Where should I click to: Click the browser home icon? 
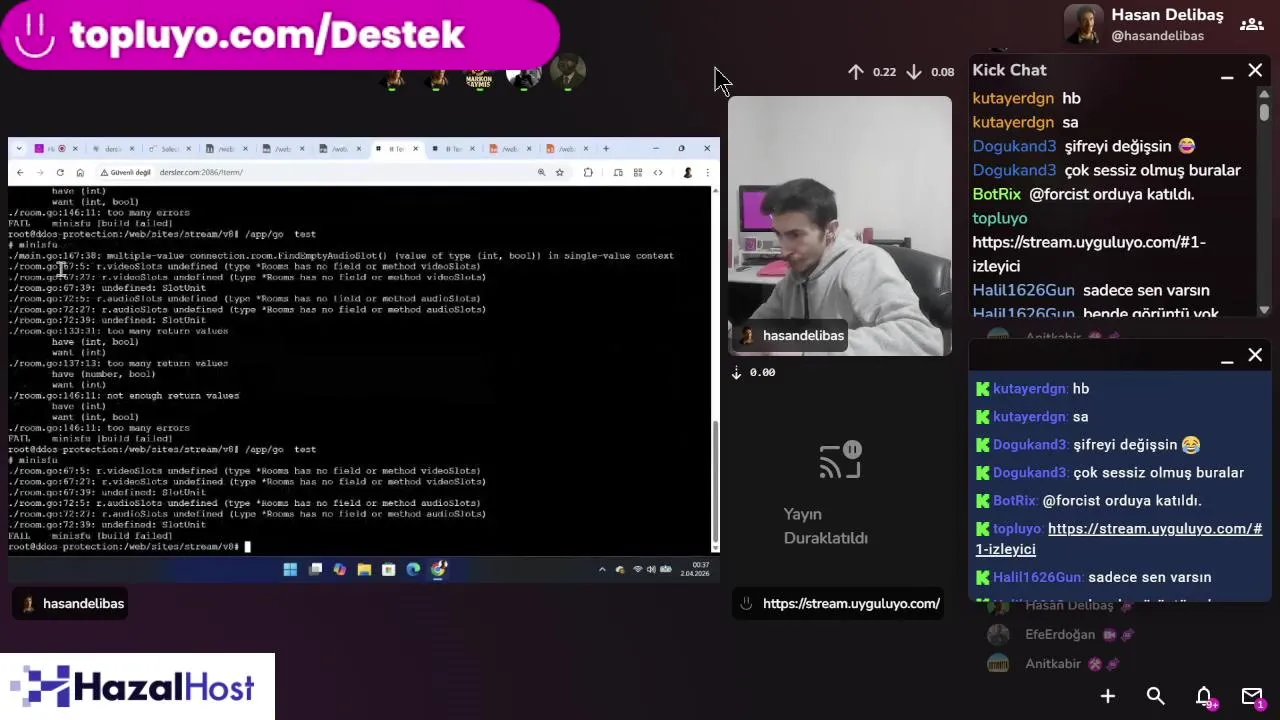click(80, 172)
